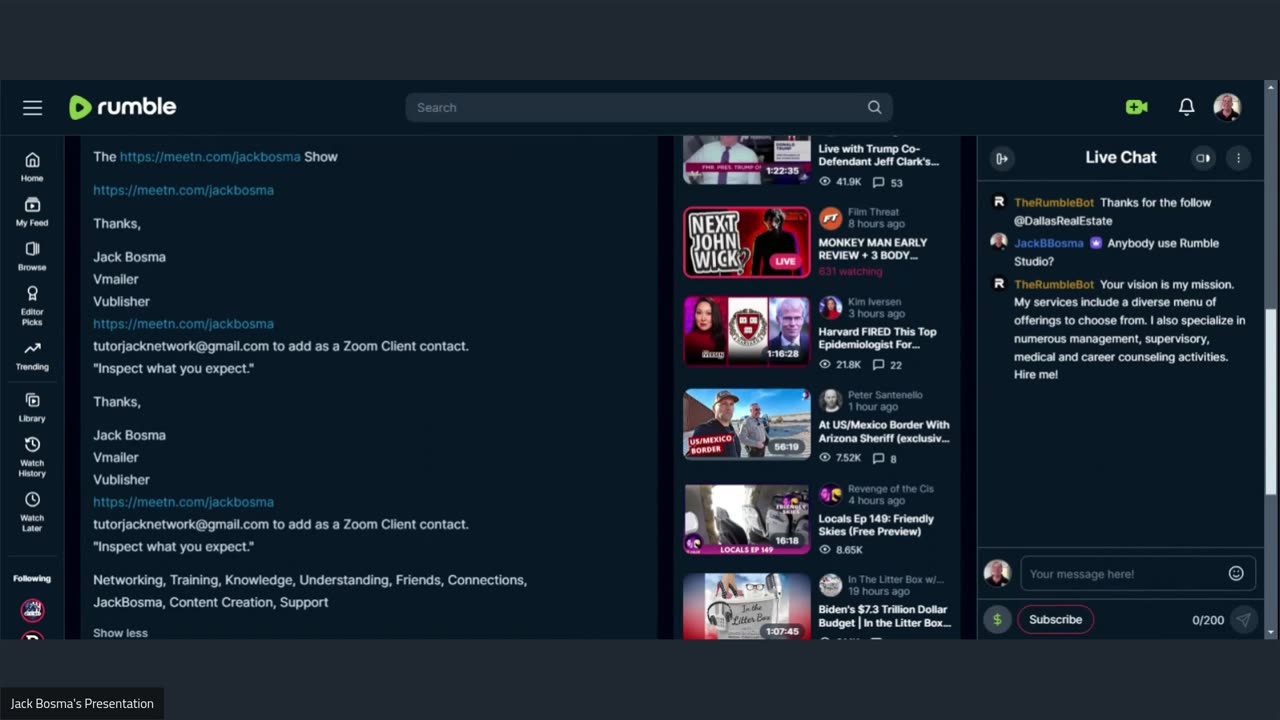
Task: Click title 'Harvard FIRED This Top Epidemiologist For...'
Action: click(x=877, y=338)
